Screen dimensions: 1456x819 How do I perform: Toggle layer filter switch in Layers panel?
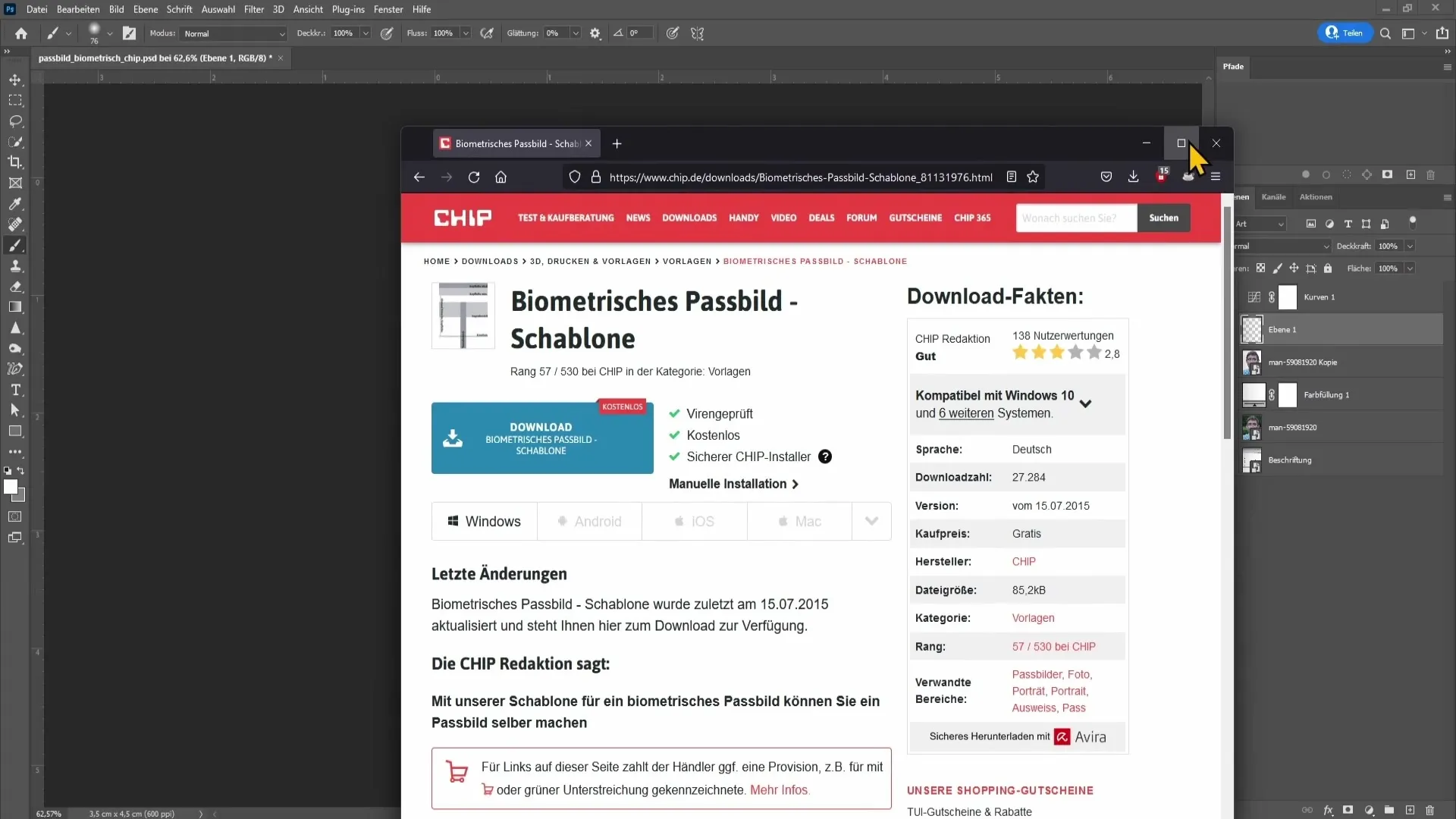(x=1412, y=223)
